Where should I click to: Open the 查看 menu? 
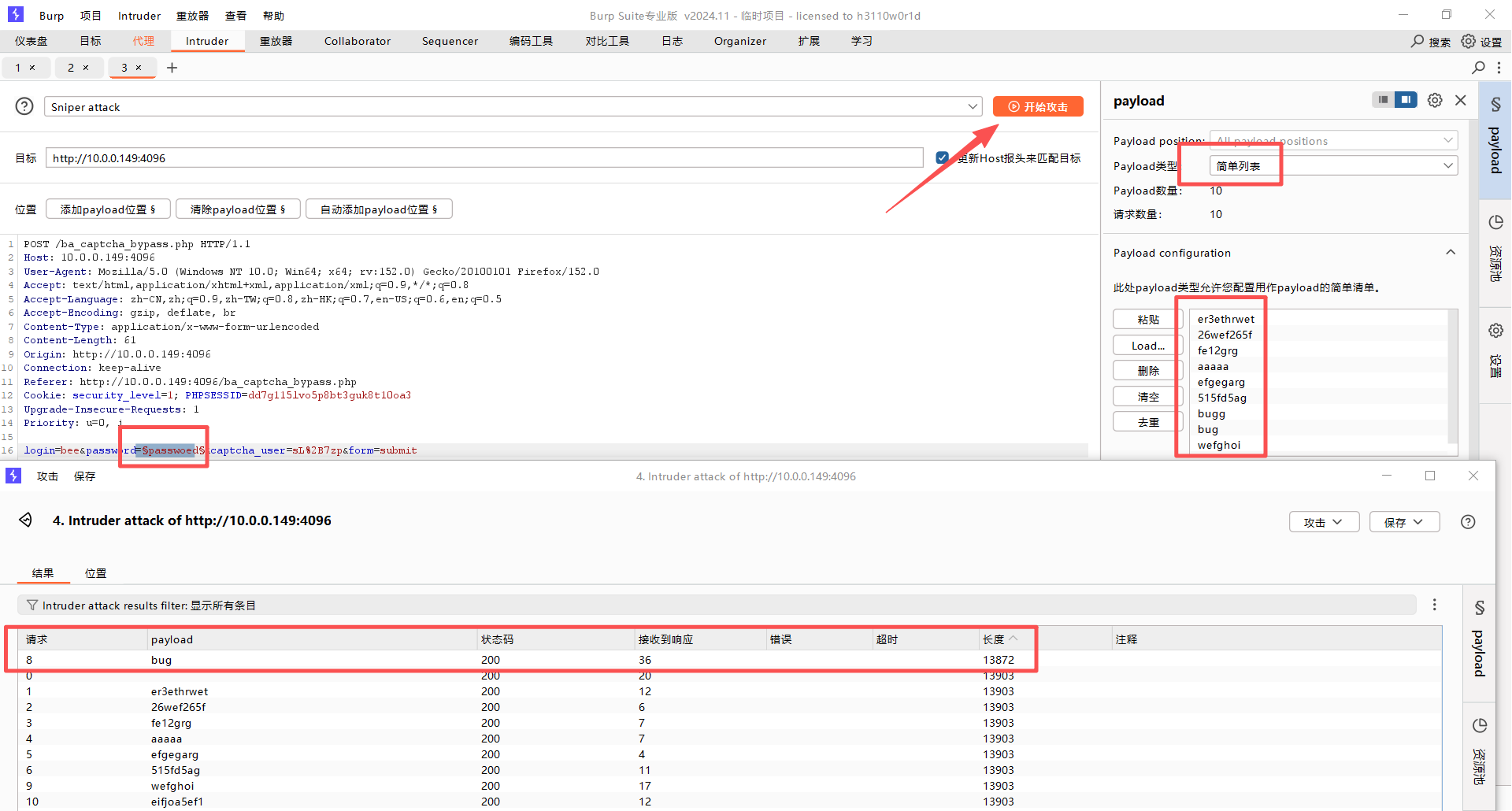(235, 16)
